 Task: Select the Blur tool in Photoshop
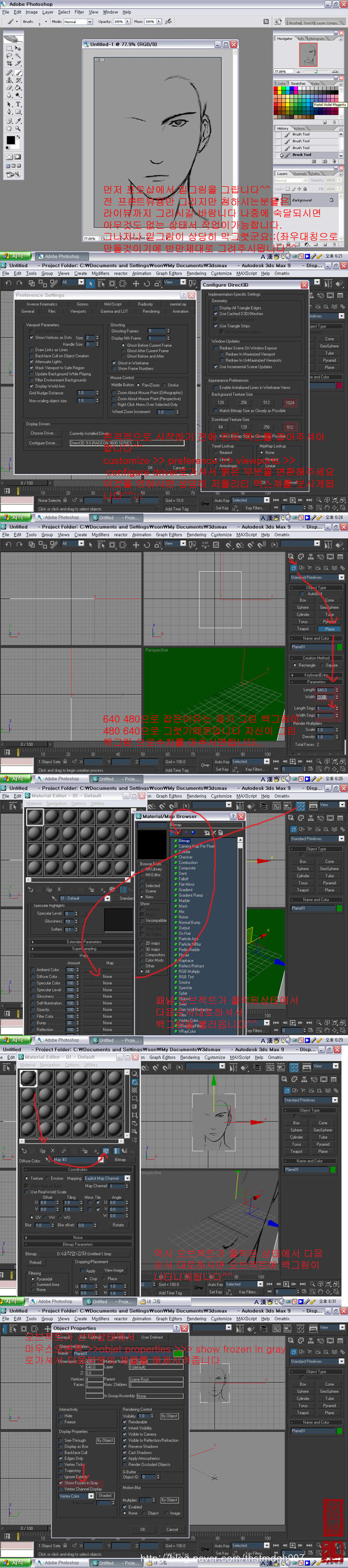(9, 96)
